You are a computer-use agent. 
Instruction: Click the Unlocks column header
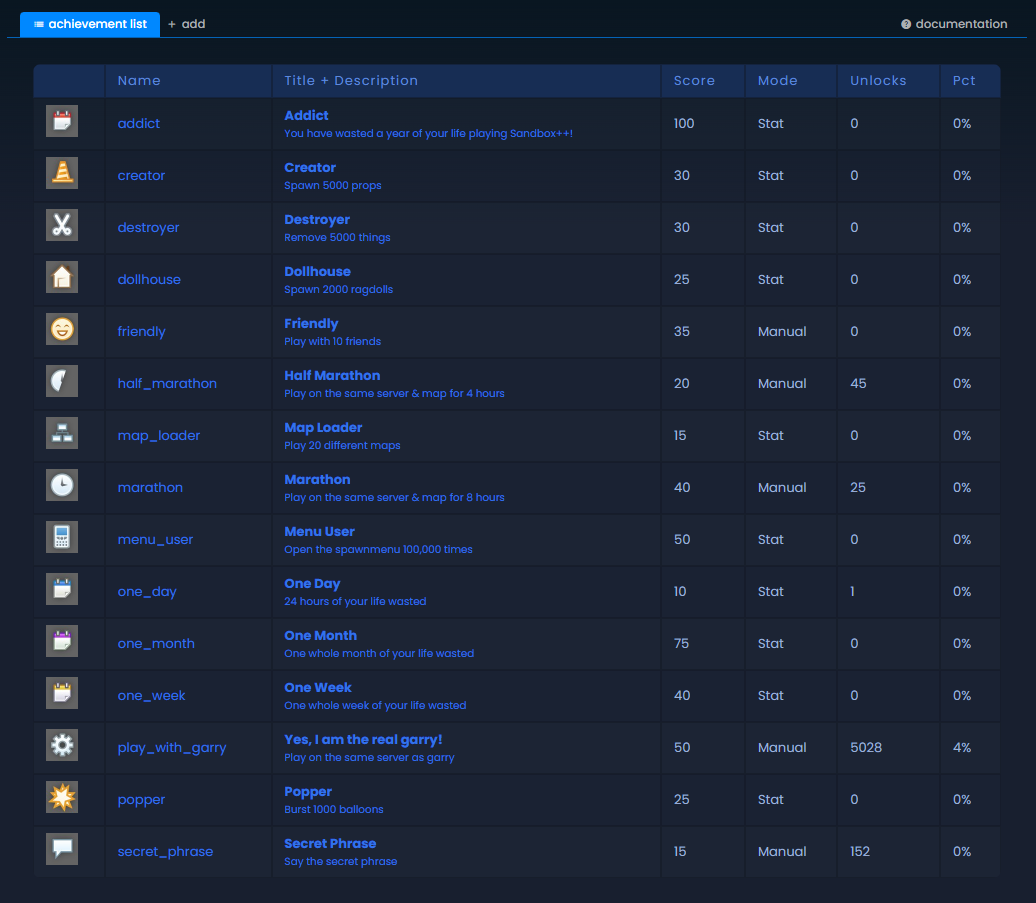click(x=878, y=81)
